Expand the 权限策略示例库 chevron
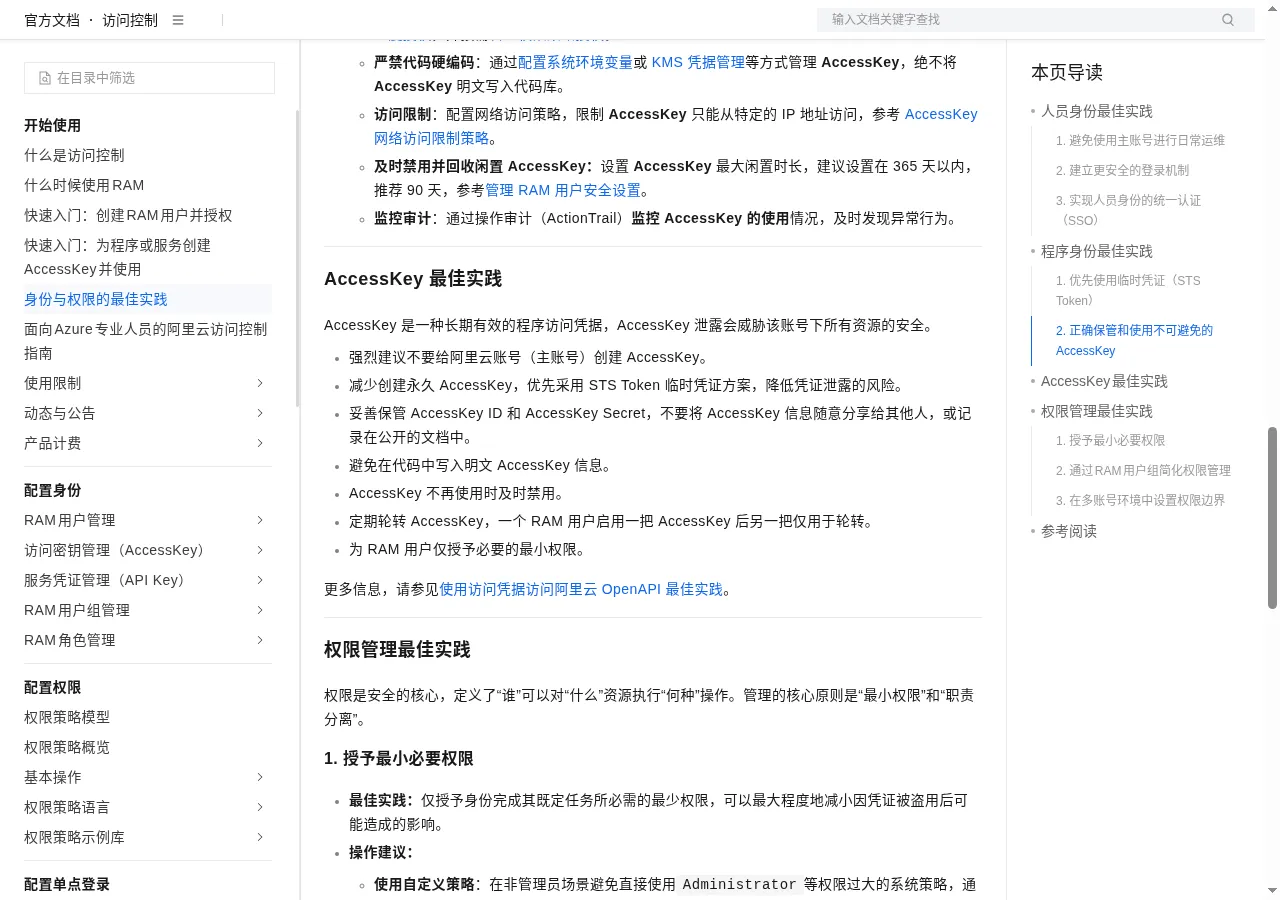Image resolution: width=1280 pixels, height=900 pixels. pyautogui.click(x=260, y=837)
